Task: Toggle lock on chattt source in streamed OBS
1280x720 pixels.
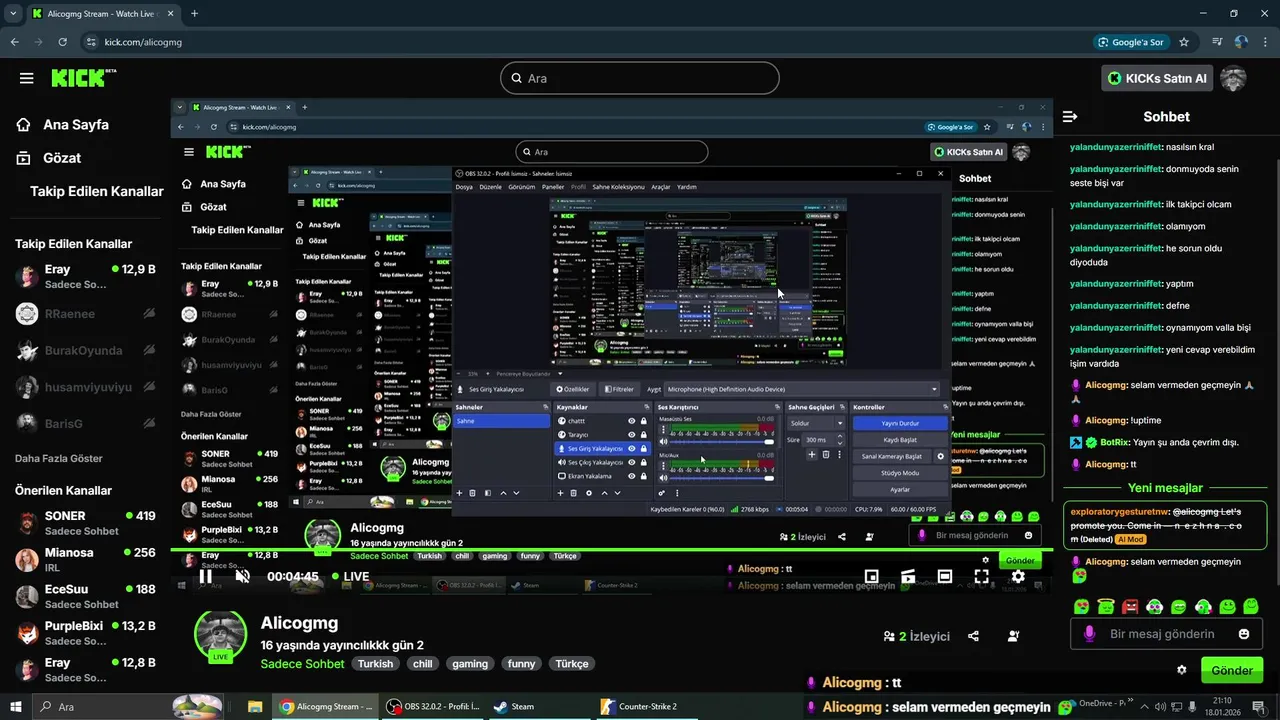Action: pos(643,421)
